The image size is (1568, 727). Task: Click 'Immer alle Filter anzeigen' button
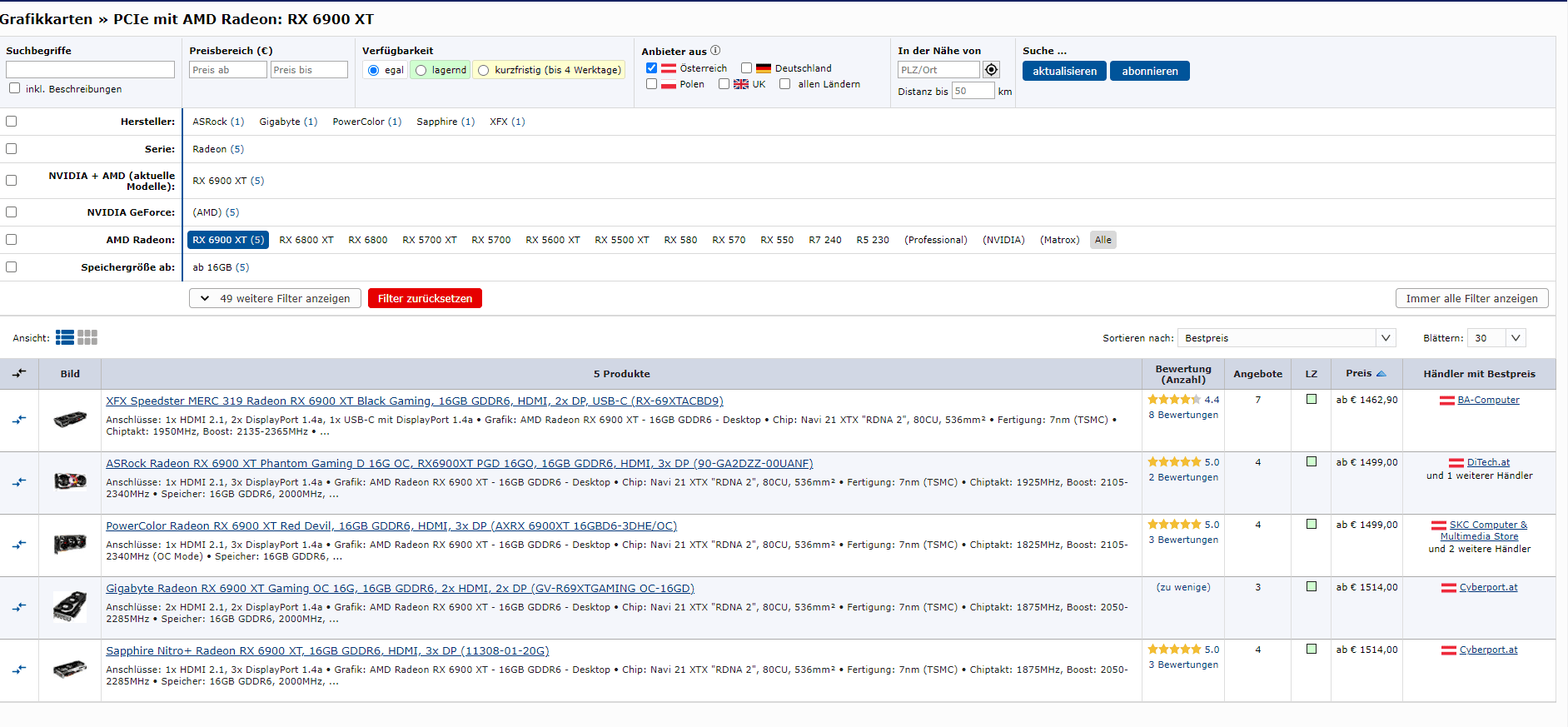coord(1471,298)
